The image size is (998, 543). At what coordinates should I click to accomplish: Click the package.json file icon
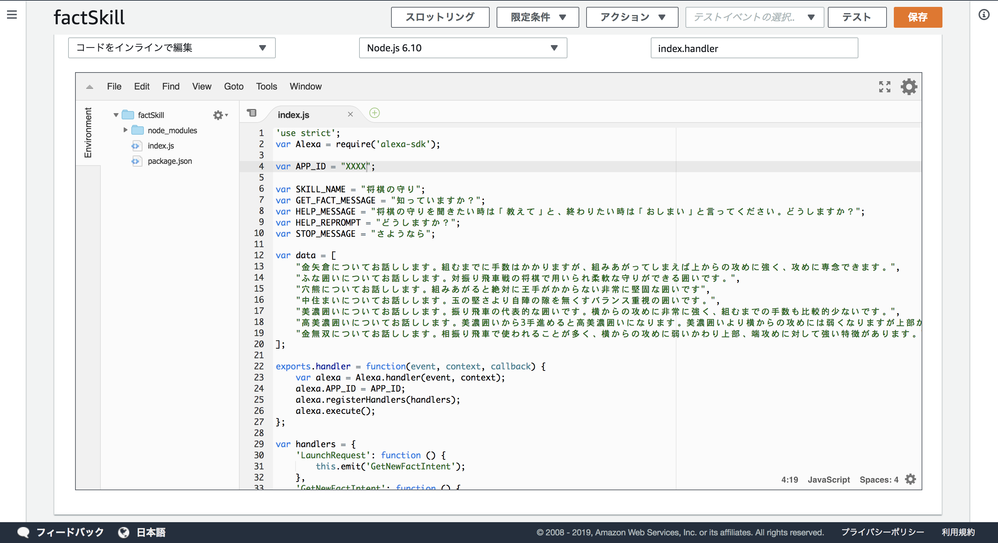(x=136, y=161)
